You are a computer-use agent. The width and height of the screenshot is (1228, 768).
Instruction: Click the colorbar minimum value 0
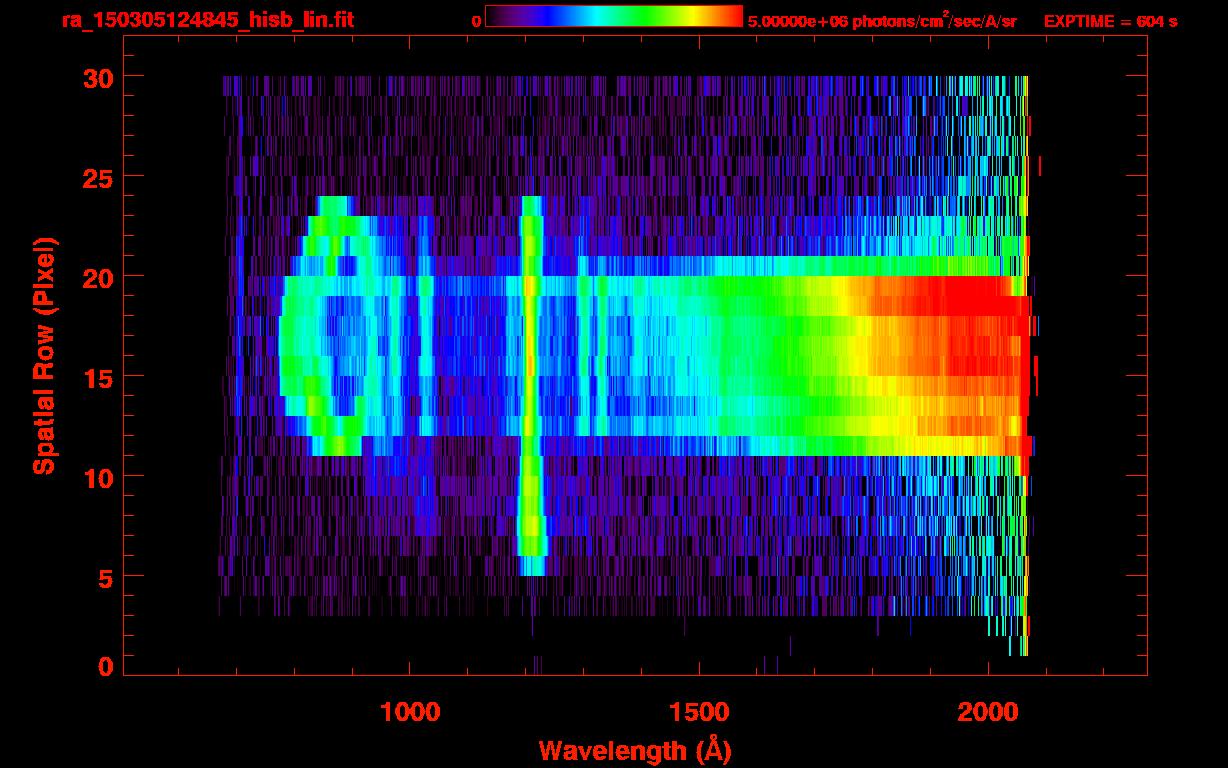pos(476,21)
